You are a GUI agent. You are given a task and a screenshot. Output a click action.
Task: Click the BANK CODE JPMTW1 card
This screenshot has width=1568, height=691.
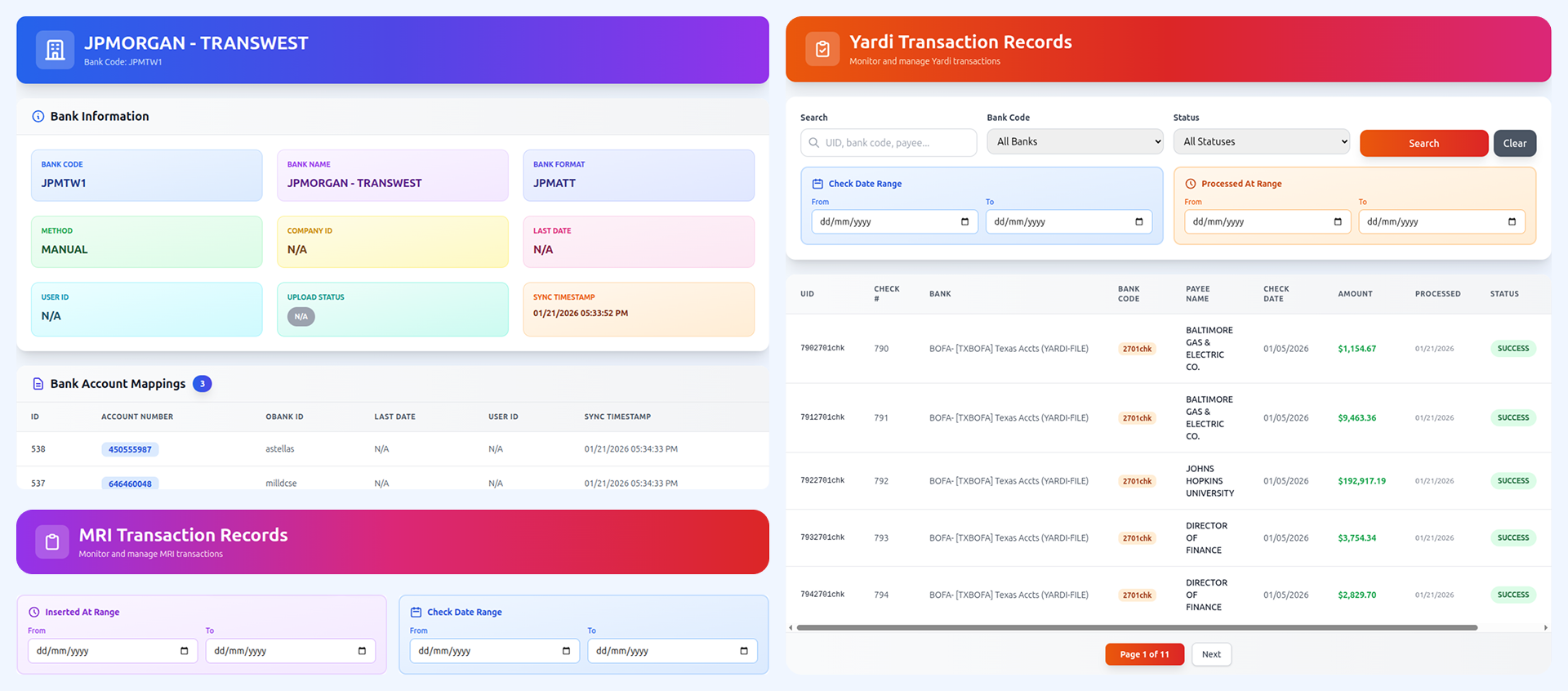(x=147, y=176)
